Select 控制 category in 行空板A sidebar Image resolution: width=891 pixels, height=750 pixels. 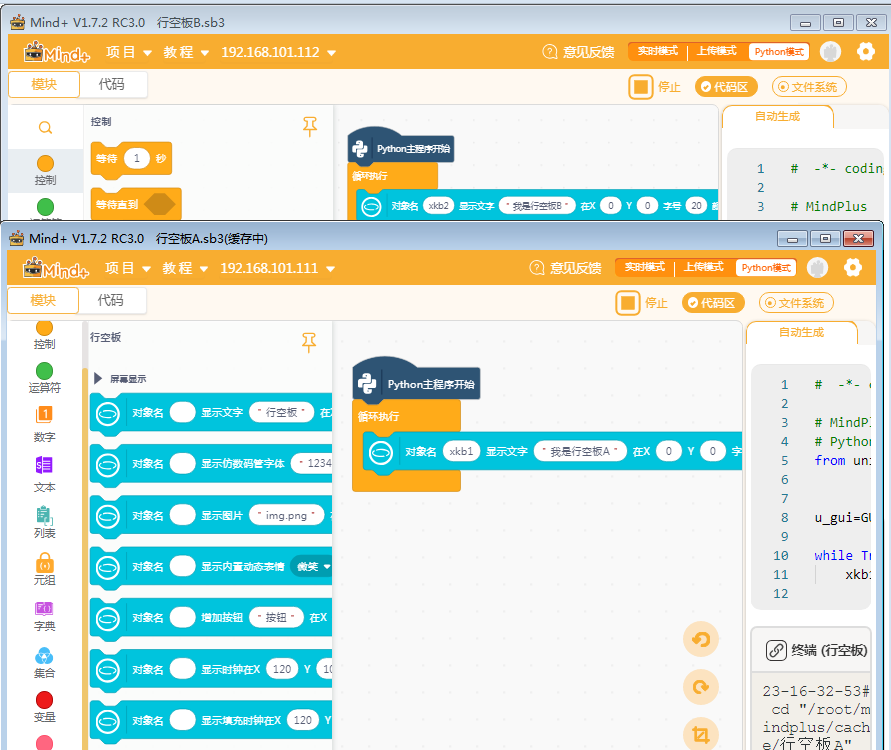point(44,336)
